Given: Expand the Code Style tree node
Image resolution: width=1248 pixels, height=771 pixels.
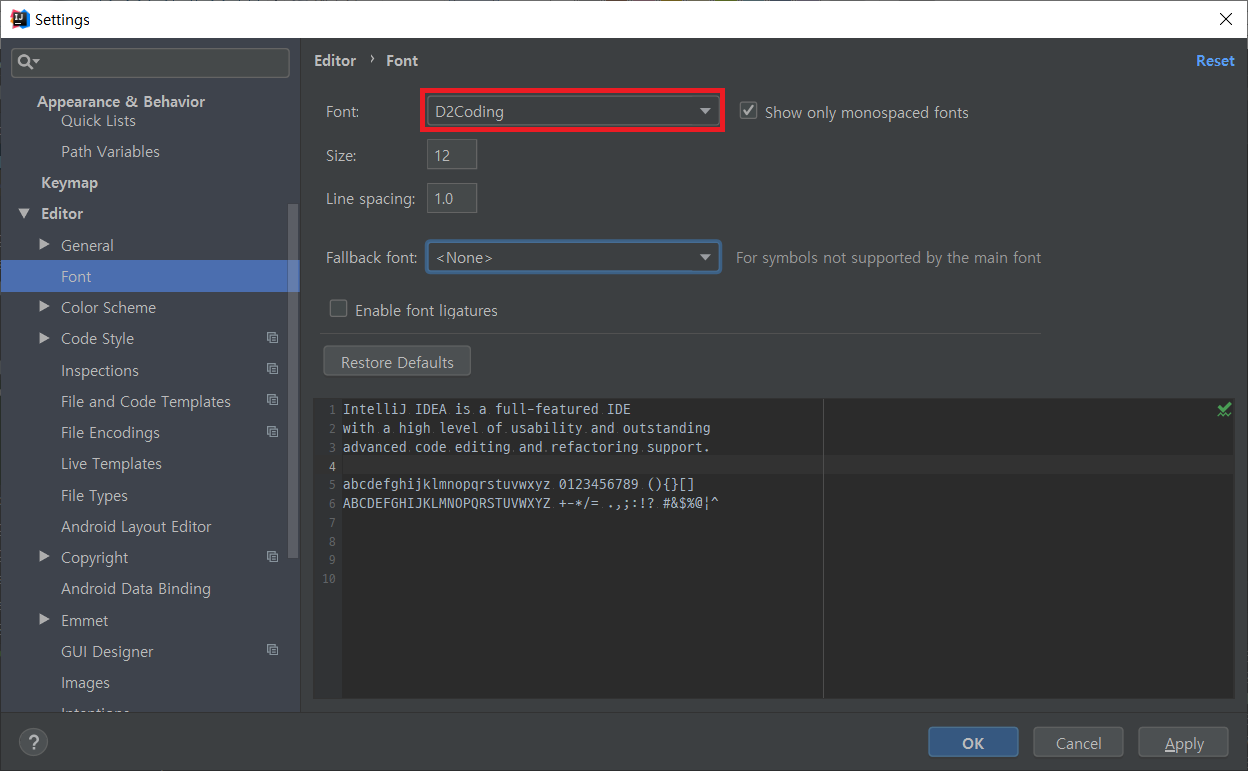Looking at the screenshot, I should click(x=44, y=338).
